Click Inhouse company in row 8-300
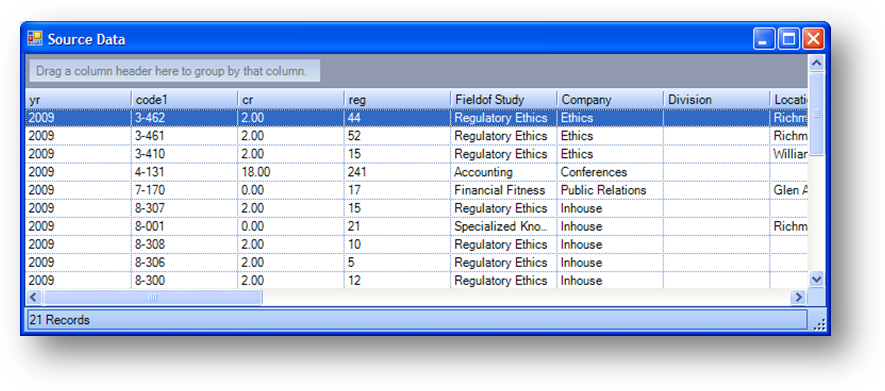The width and height of the screenshot is (885, 391). click(610, 280)
